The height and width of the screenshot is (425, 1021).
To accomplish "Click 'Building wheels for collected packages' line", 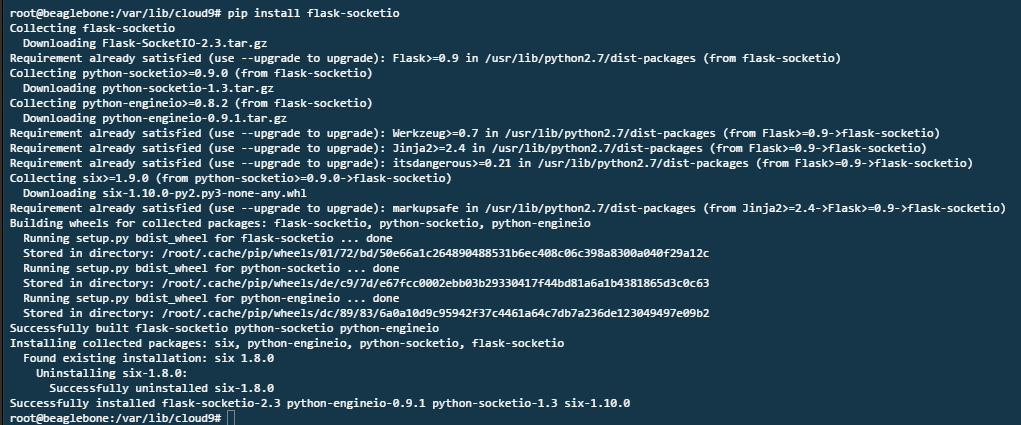I will (x=300, y=223).
